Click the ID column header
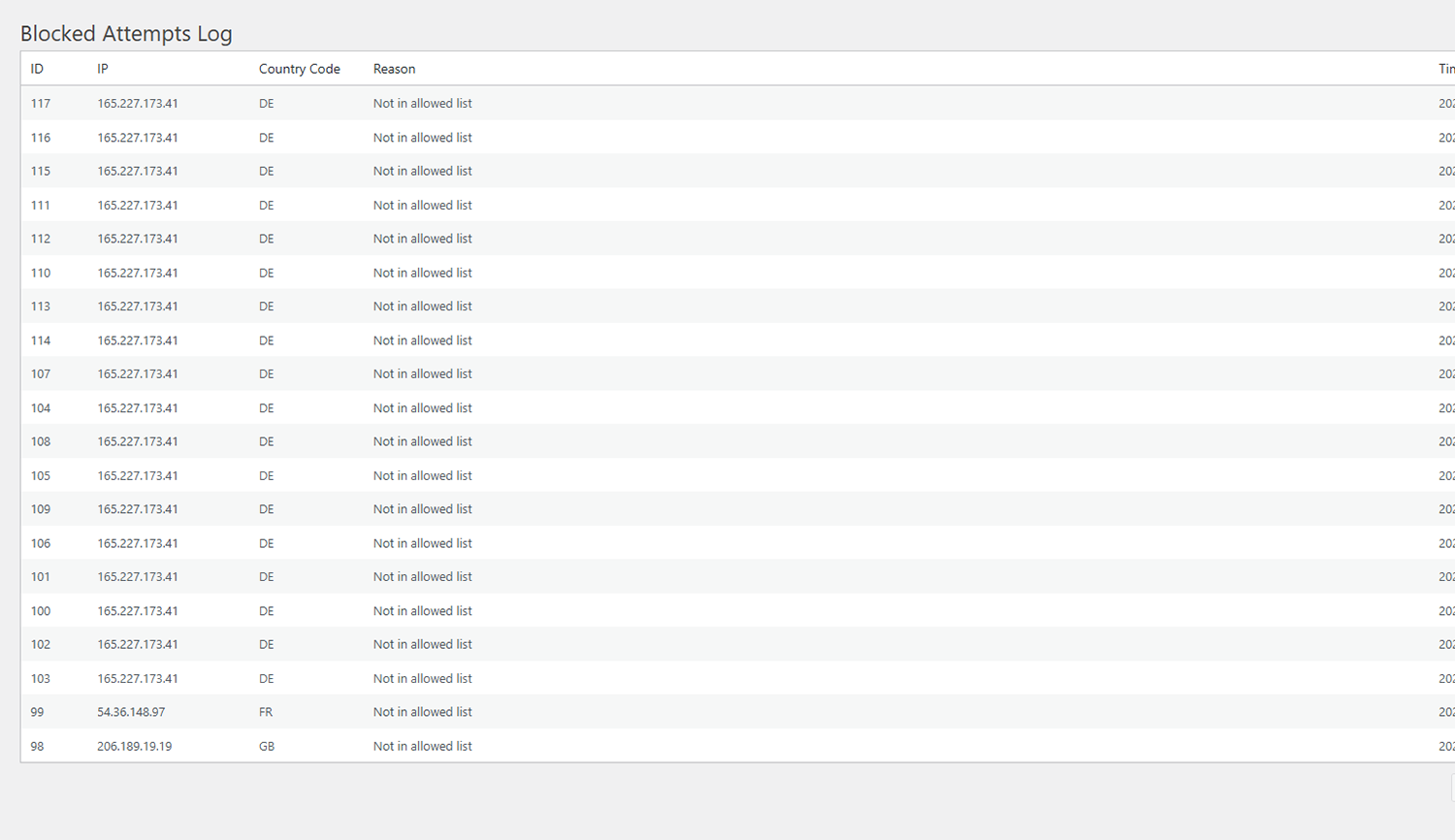 37,69
